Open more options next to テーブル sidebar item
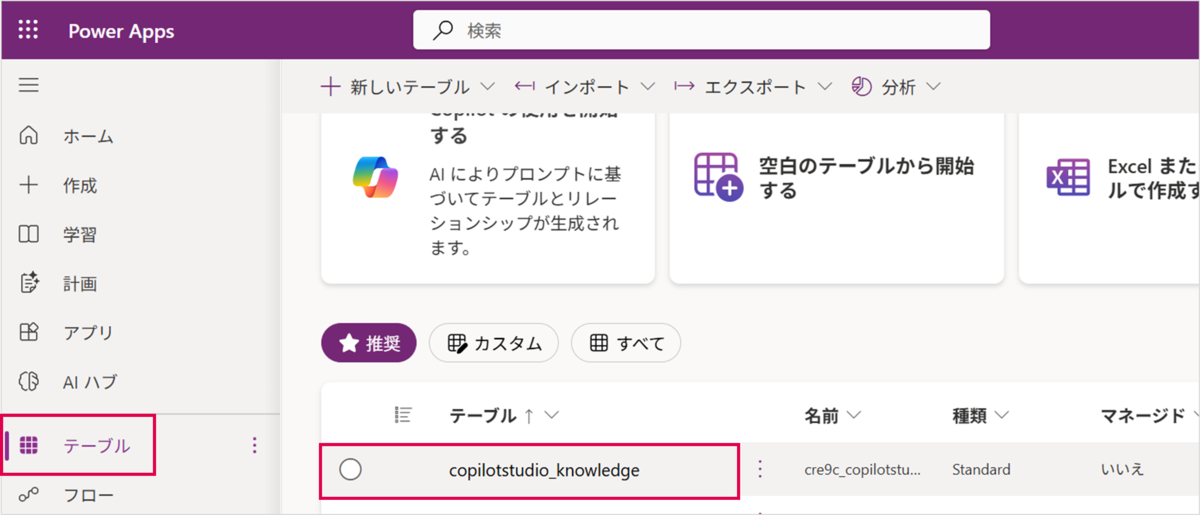 [x=254, y=445]
